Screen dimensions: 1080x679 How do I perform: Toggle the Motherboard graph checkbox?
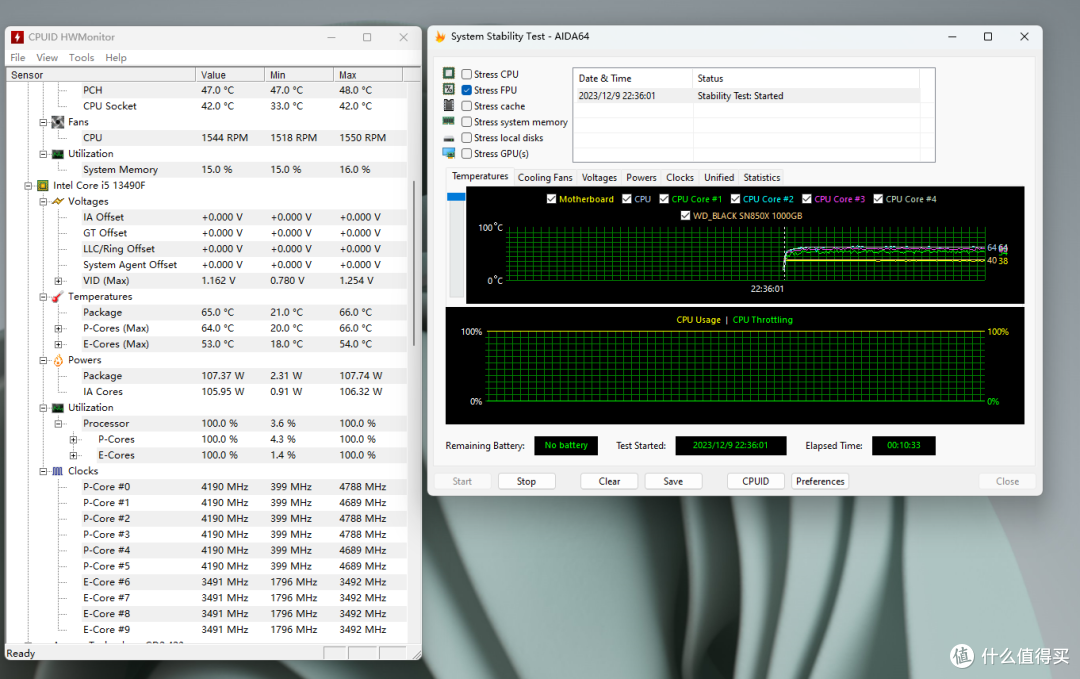(551, 199)
